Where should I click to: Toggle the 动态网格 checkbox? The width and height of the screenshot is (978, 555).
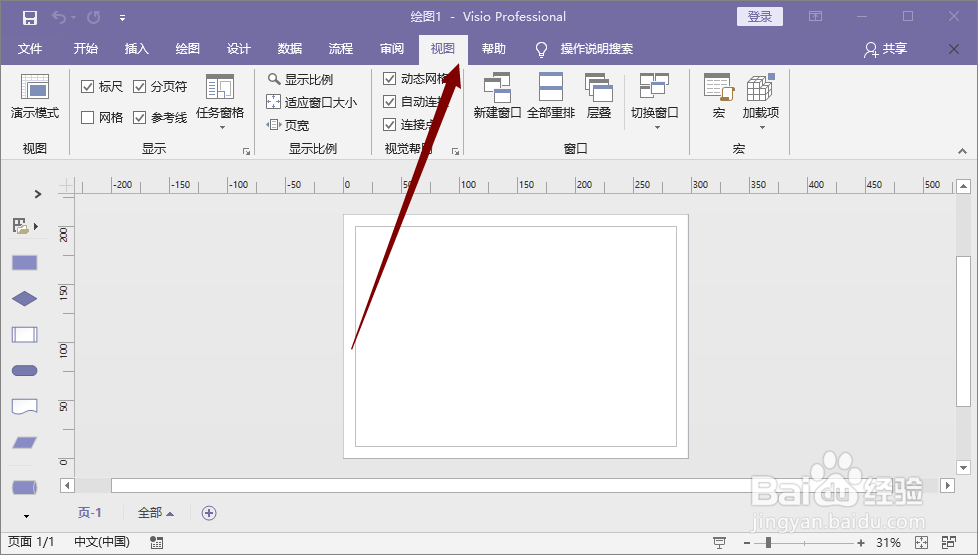coord(389,79)
